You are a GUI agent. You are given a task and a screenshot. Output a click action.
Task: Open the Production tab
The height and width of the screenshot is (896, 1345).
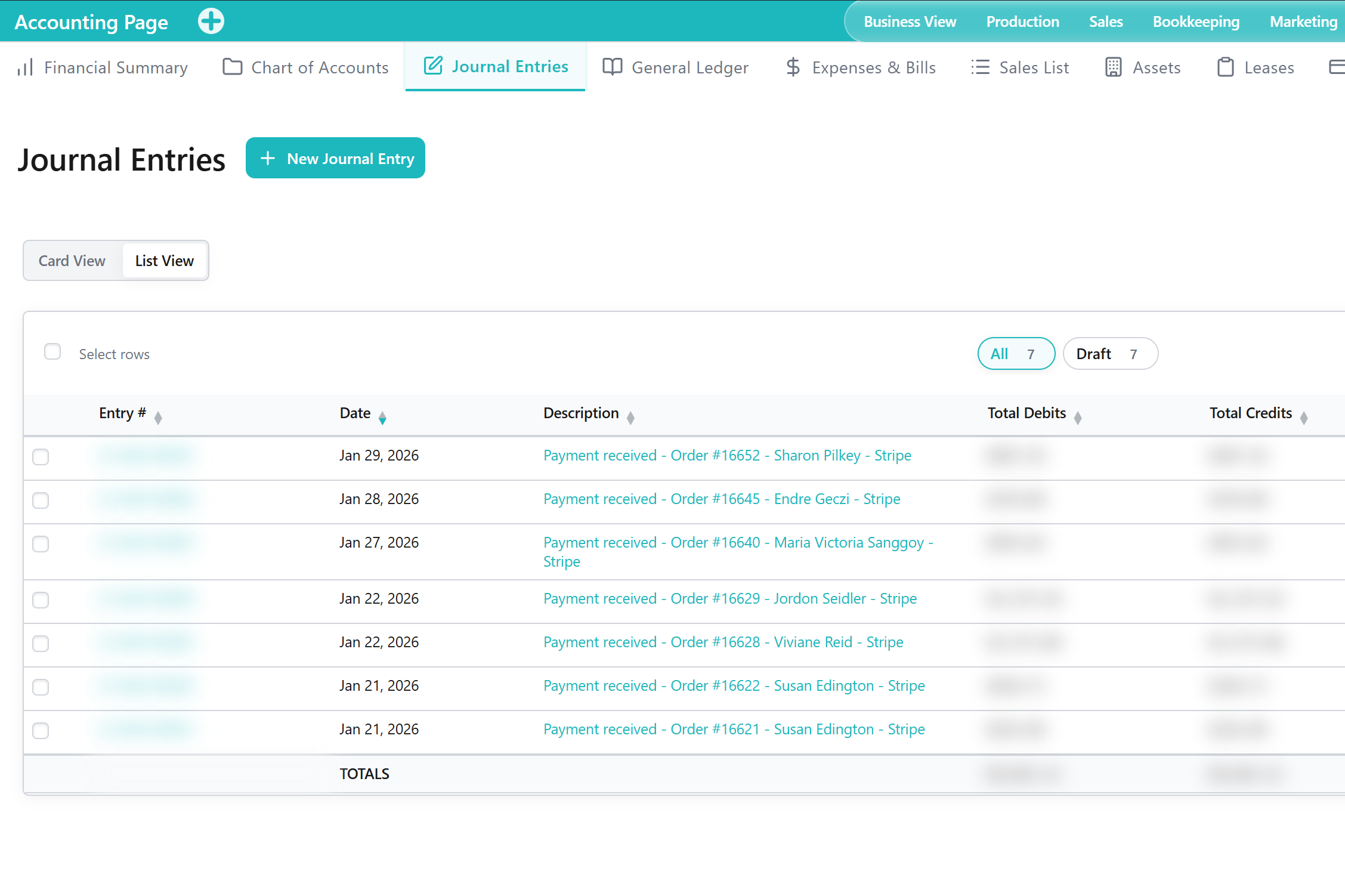click(x=1022, y=21)
